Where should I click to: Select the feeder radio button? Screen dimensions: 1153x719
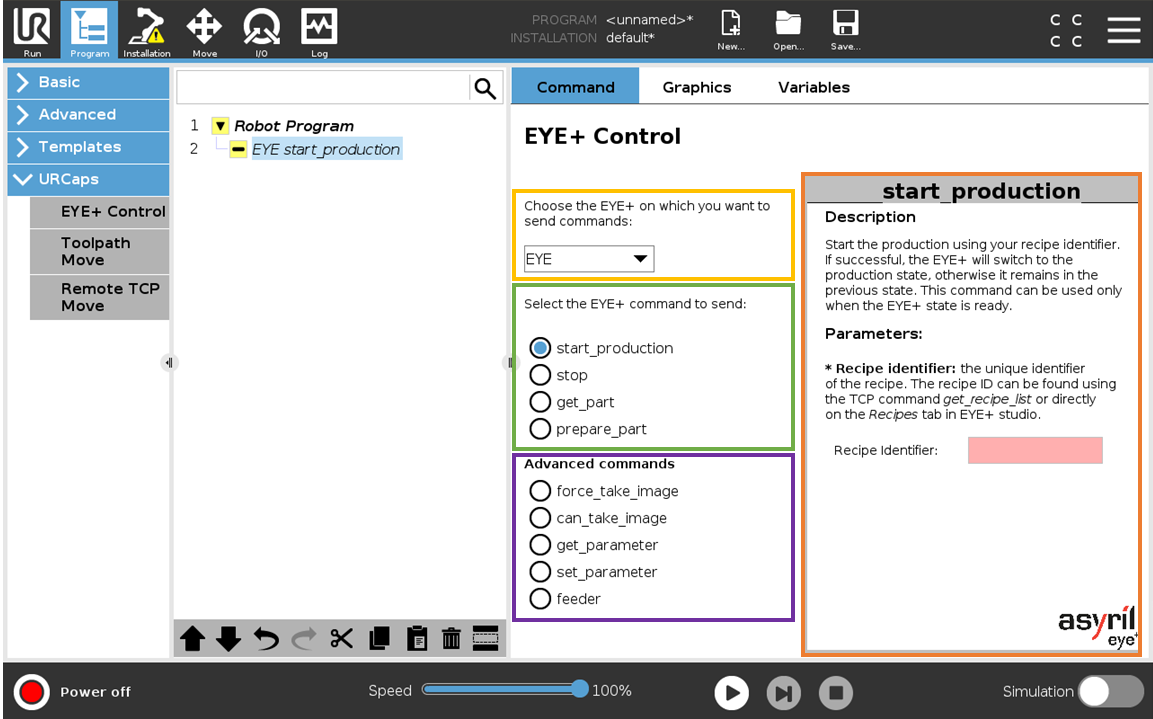[x=540, y=598]
